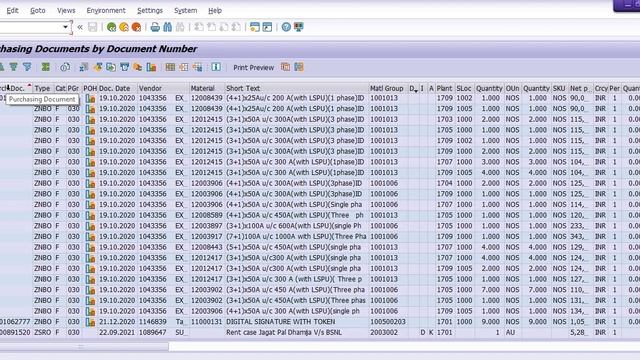This screenshot has width=640, height=360.
Task: Select purchasing document 00891520 cell
Action: pyautogui.click(x=16, y=333)
